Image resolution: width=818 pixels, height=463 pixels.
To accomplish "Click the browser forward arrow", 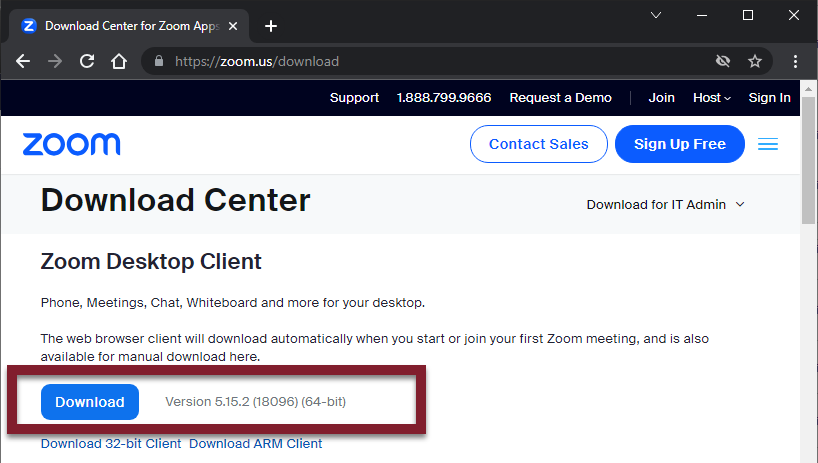I will [55, 61].
